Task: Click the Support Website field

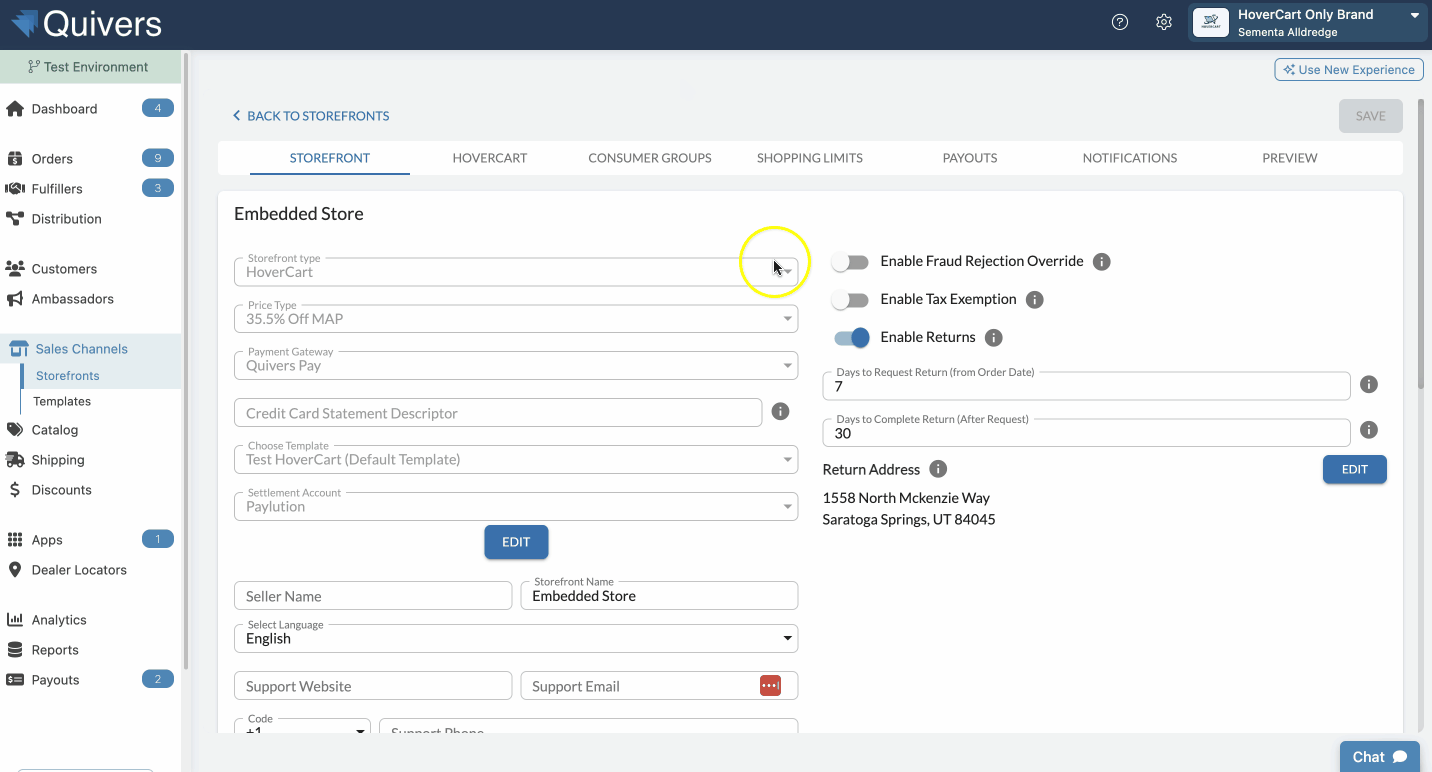Action: [373, 685]
